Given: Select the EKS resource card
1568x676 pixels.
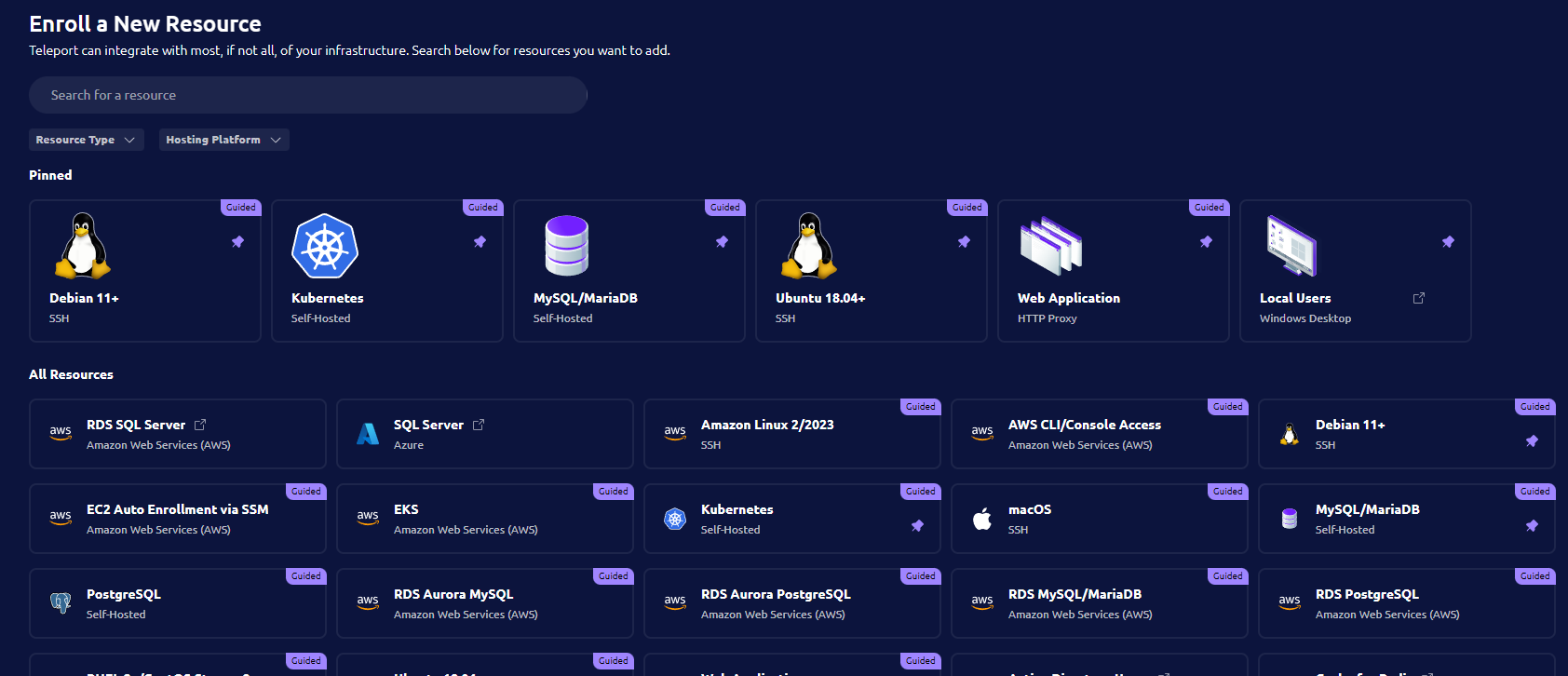Looking at the screenshot, I should [x=484, y=519].
